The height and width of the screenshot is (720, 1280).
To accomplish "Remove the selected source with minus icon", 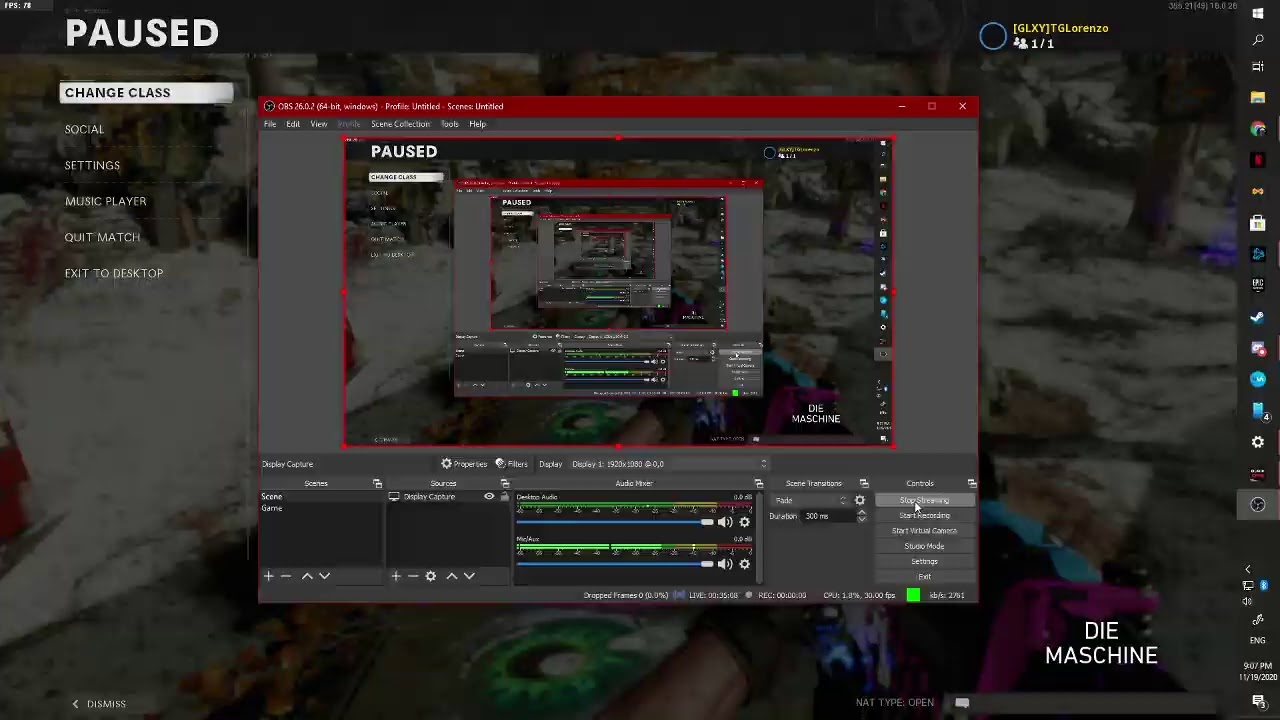I will click(413, 576).
